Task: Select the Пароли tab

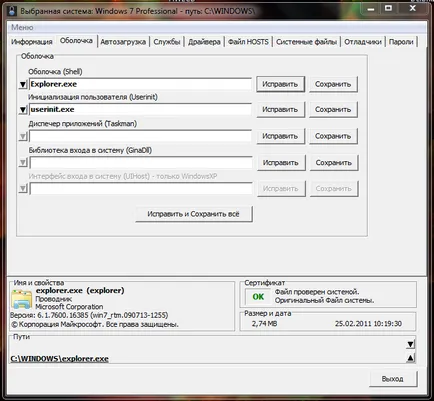Action: pyautogui.click(x=401, y=42)
